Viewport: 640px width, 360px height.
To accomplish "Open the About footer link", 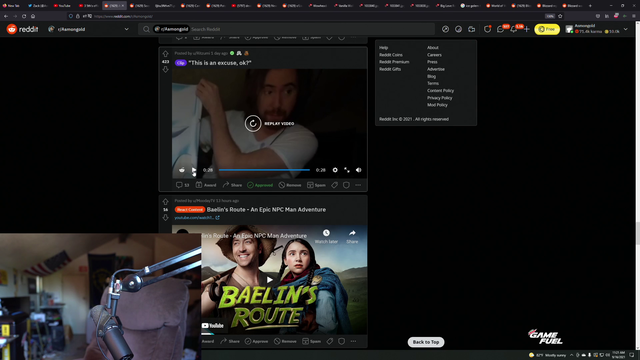I will tap(433, 48).
